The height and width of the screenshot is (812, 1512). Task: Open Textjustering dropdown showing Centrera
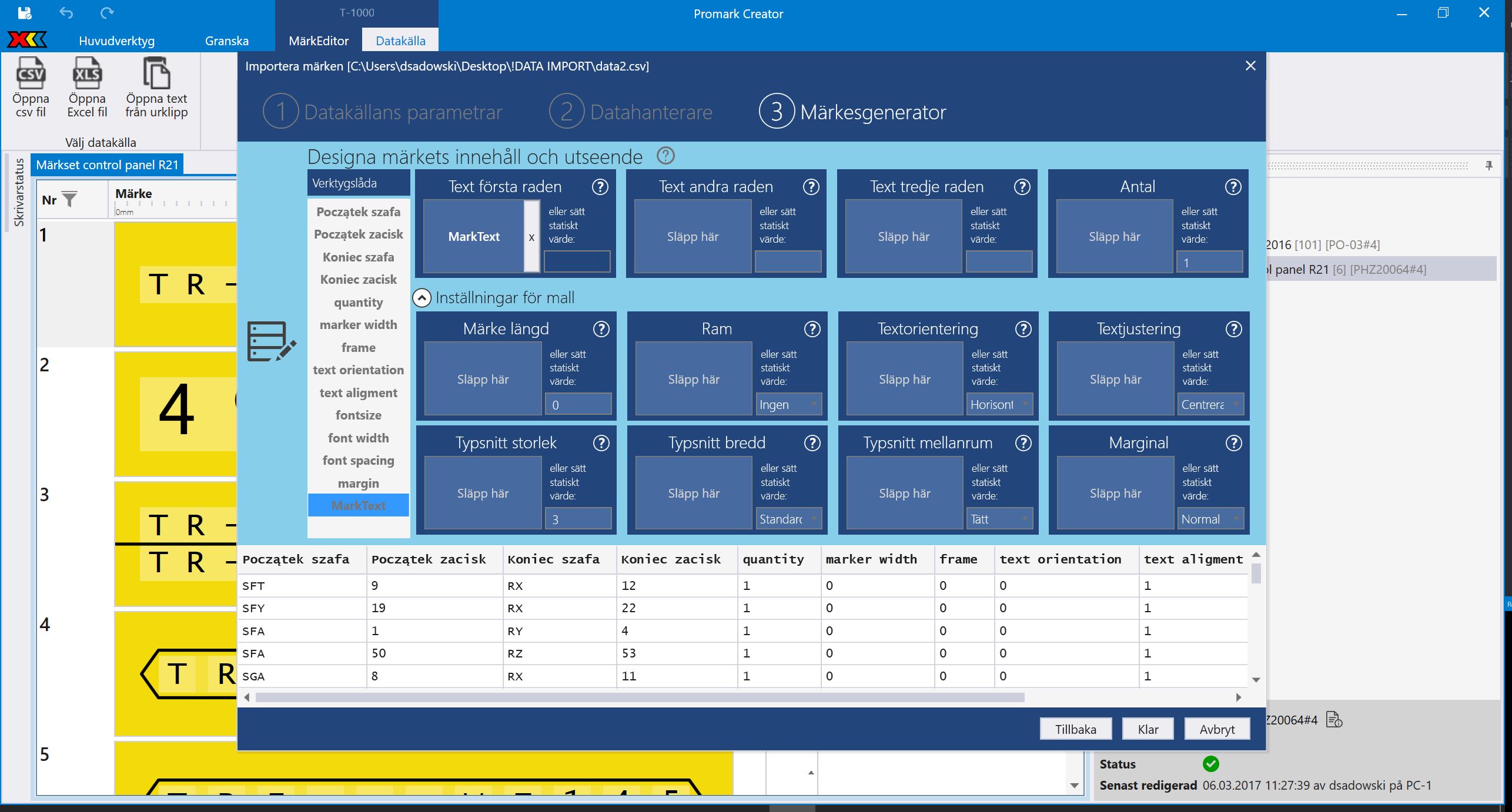pyautogui.click(x=1210, y=404)
